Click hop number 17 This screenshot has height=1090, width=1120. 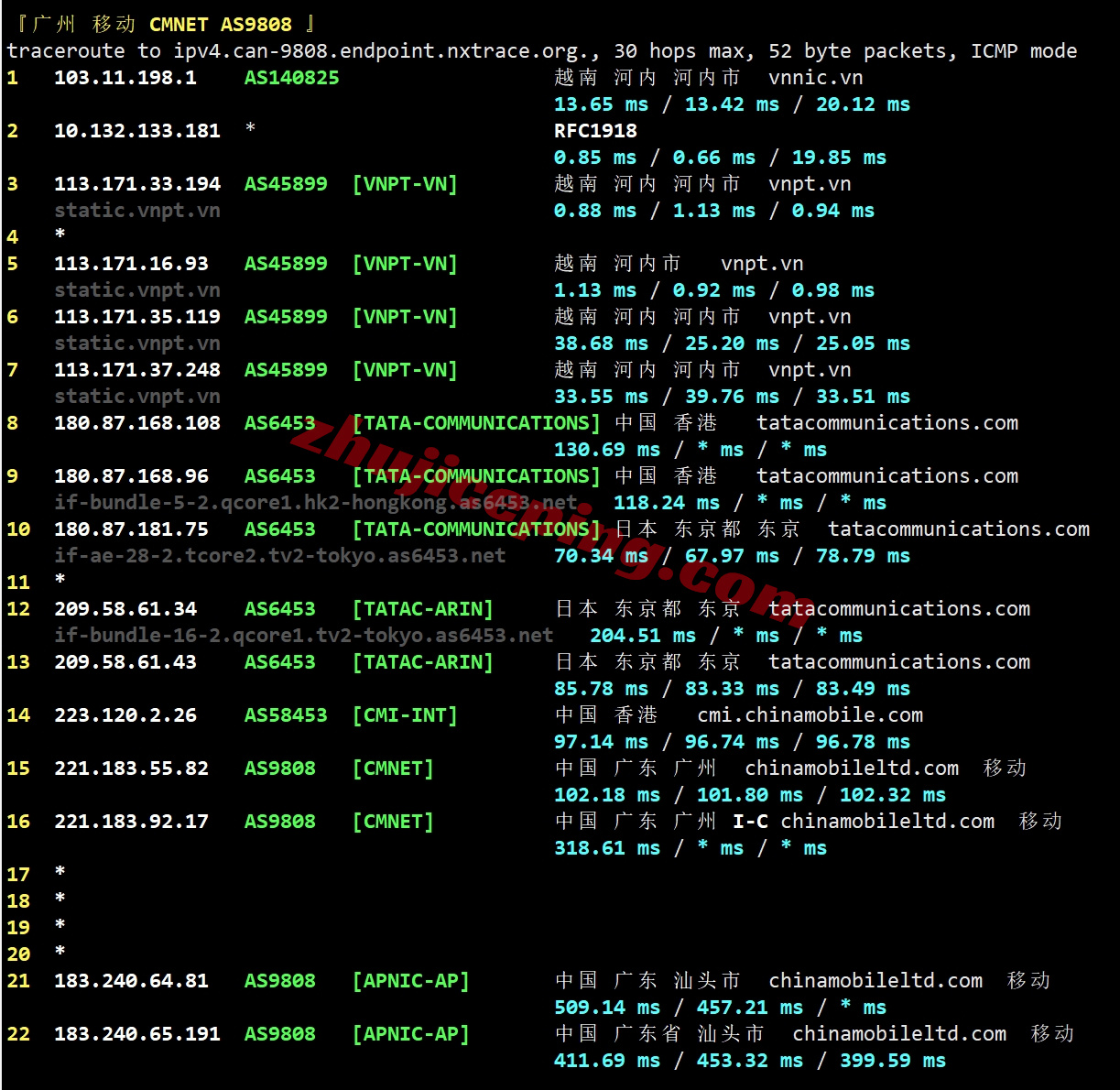(x=18, y=875)
